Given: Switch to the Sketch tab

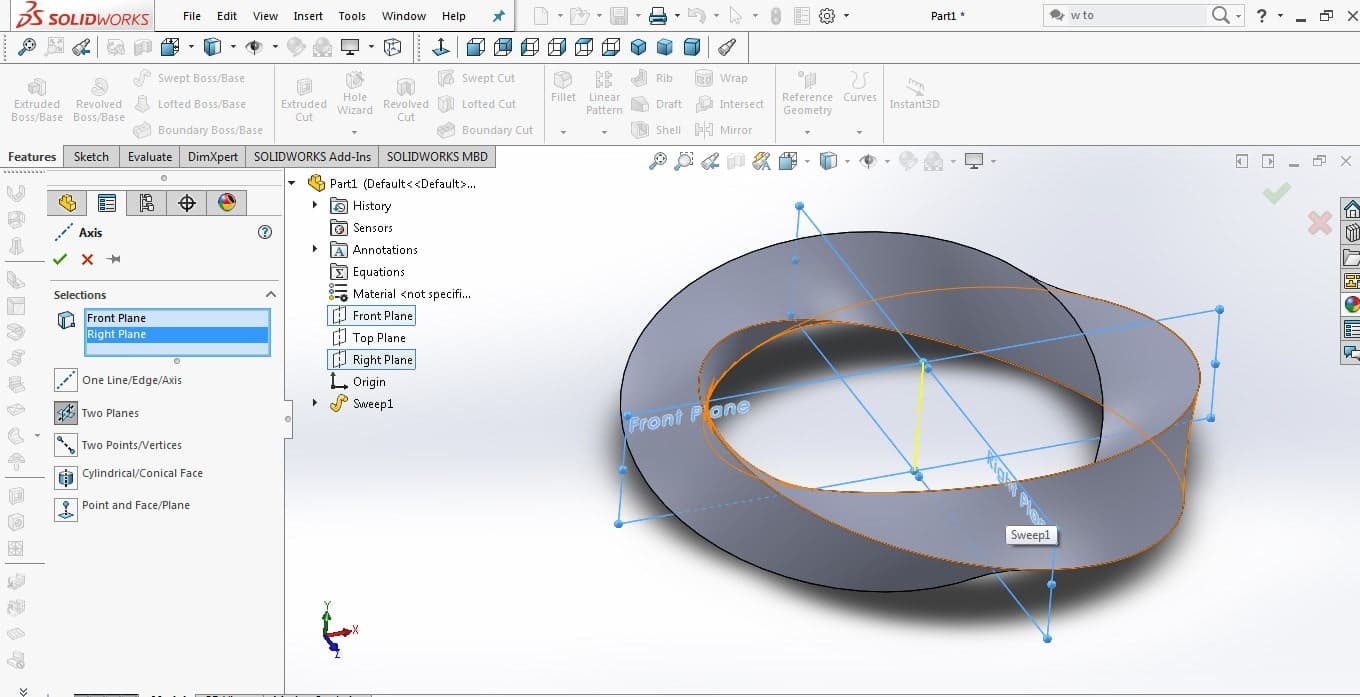Looking at the screenshot, I should [x=91, y=156].
